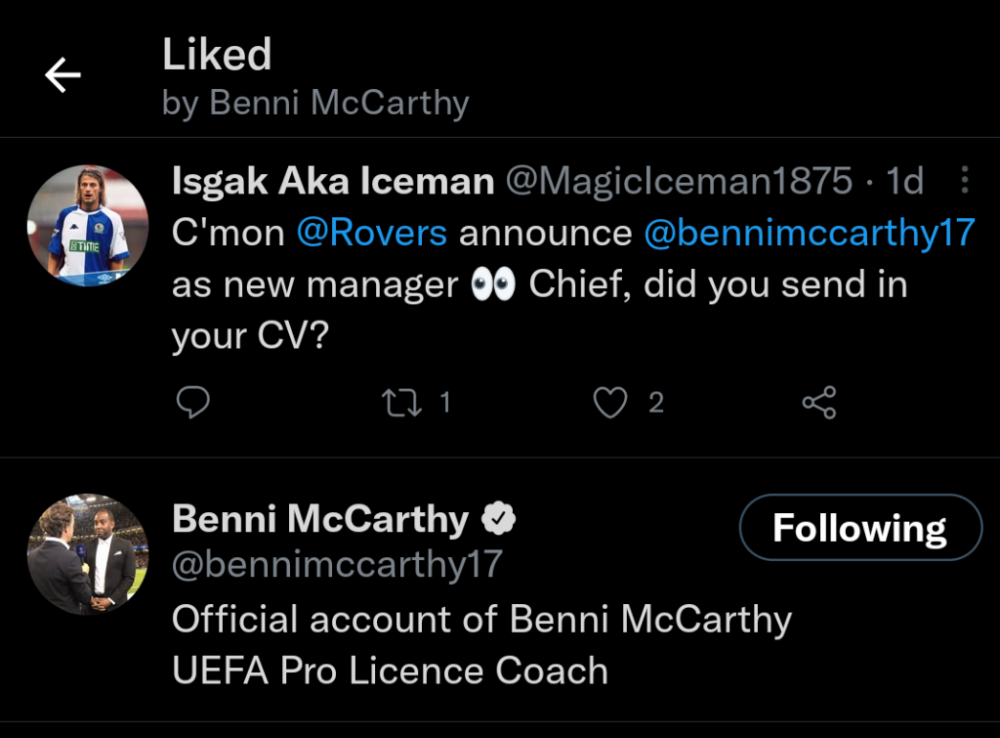Reply to Isgak Aka Iceman's tweet
The height and width of the screenshot is (738, 1000).
click(x=192, y=402)
